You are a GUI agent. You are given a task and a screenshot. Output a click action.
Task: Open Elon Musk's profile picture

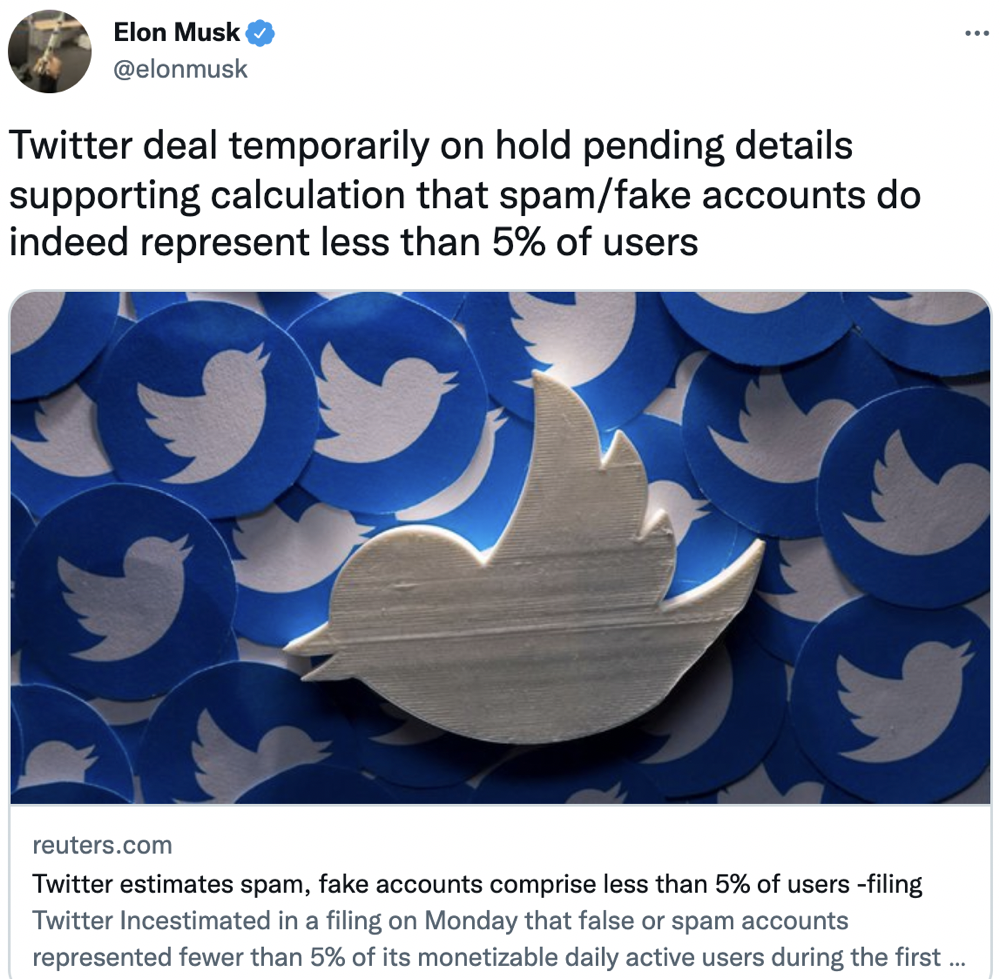coord(50,51)
